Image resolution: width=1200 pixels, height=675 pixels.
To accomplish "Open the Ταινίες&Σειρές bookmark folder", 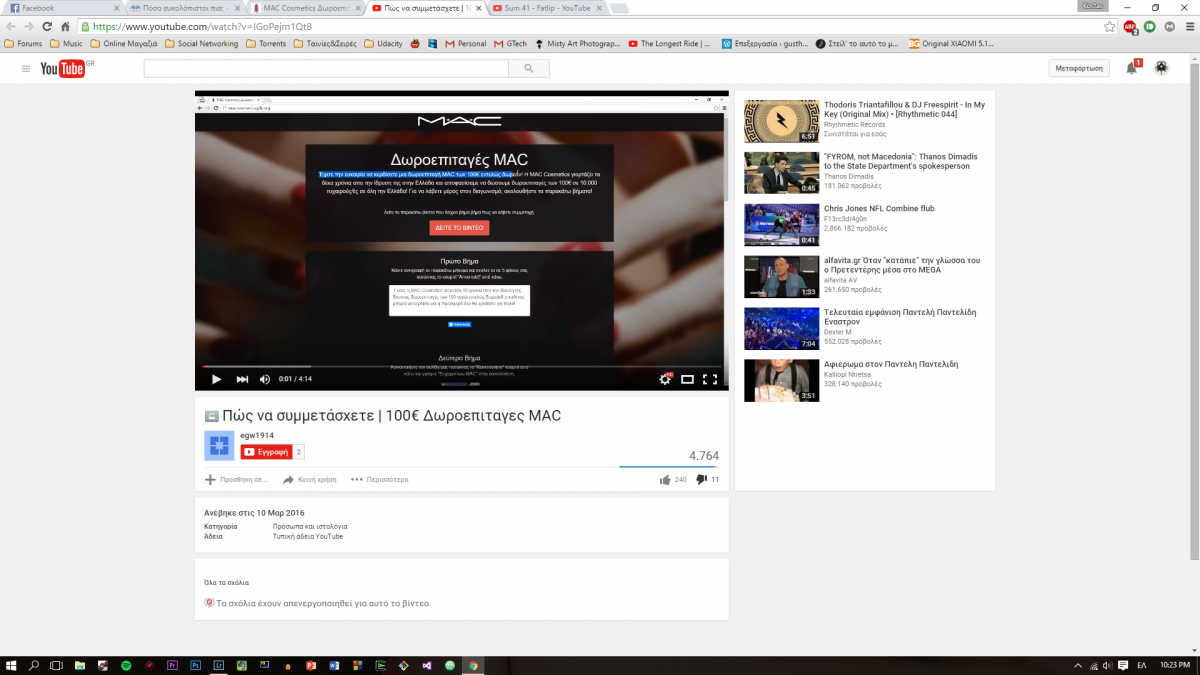I will pyautogui.click(x=324, y=44).
